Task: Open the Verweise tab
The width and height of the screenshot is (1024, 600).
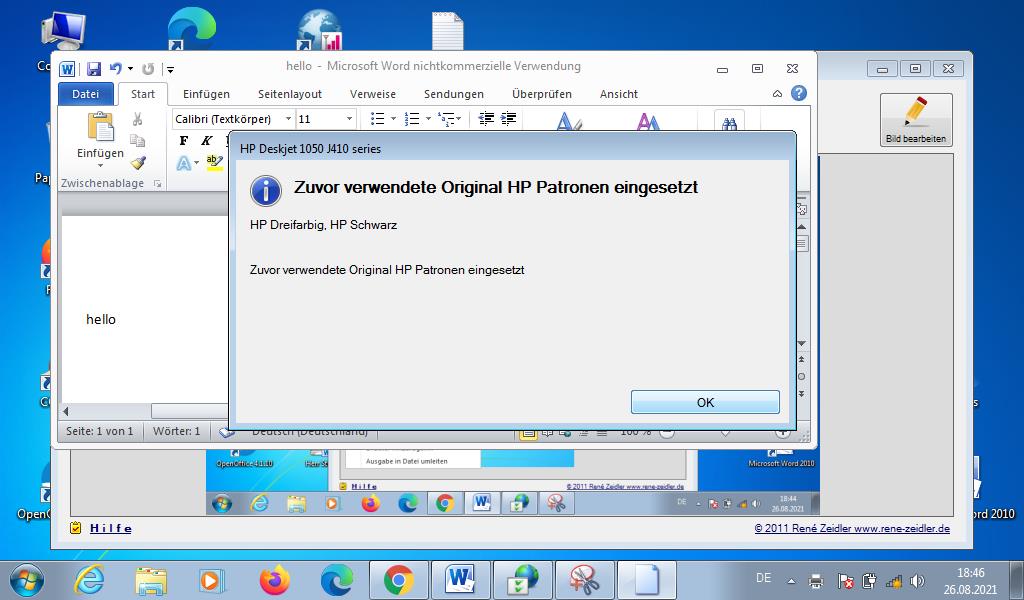Action: (373, 94)
